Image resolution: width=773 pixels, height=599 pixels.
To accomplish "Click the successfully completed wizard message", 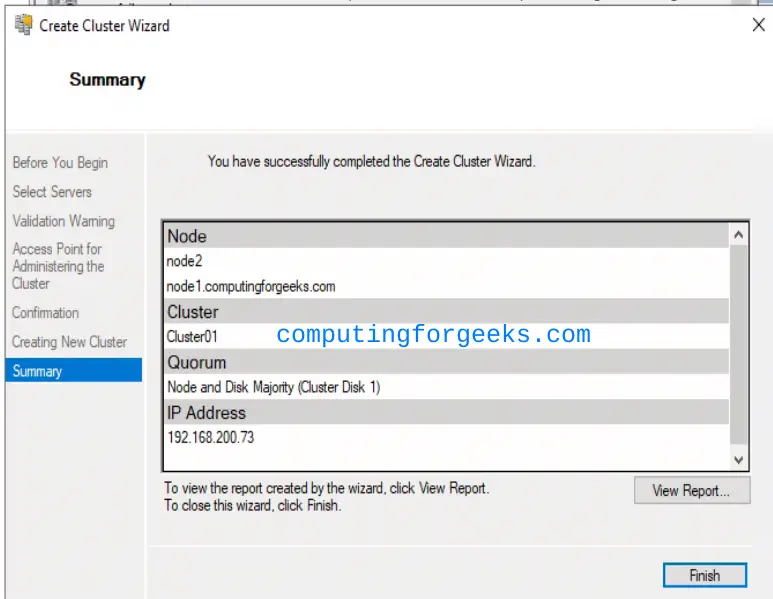I will point(371,161).
